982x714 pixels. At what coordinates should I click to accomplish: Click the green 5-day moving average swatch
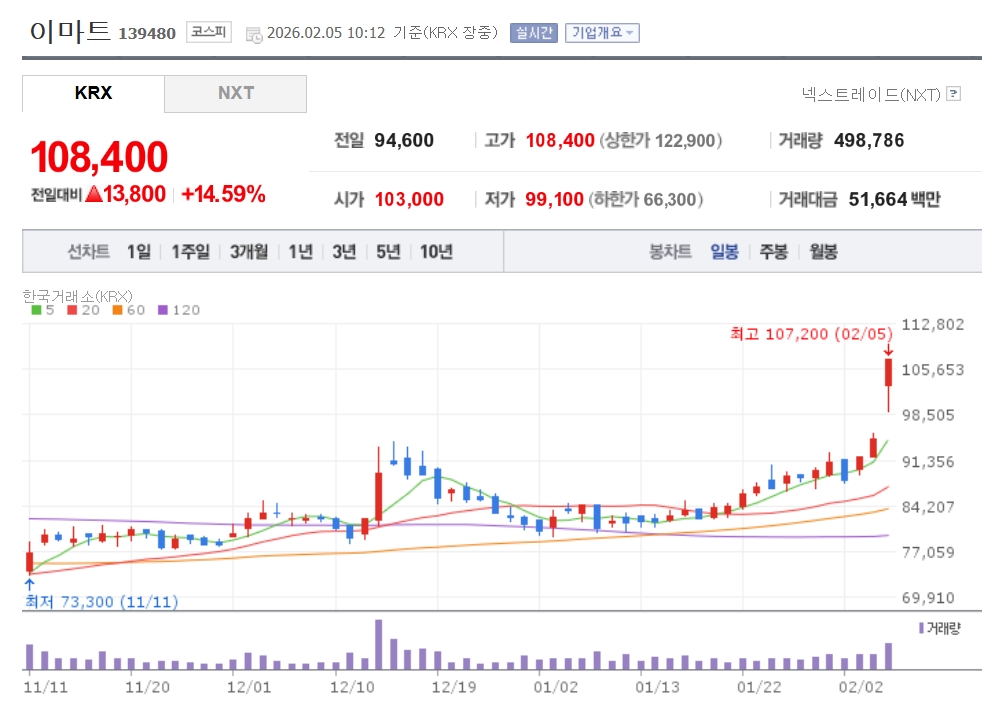pos(36,310)
